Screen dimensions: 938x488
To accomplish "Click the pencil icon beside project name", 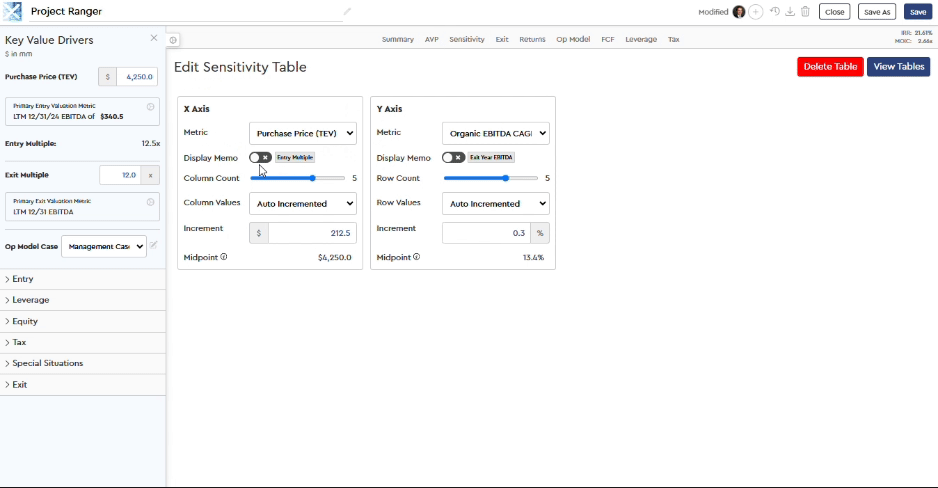I will coord(347,12).
